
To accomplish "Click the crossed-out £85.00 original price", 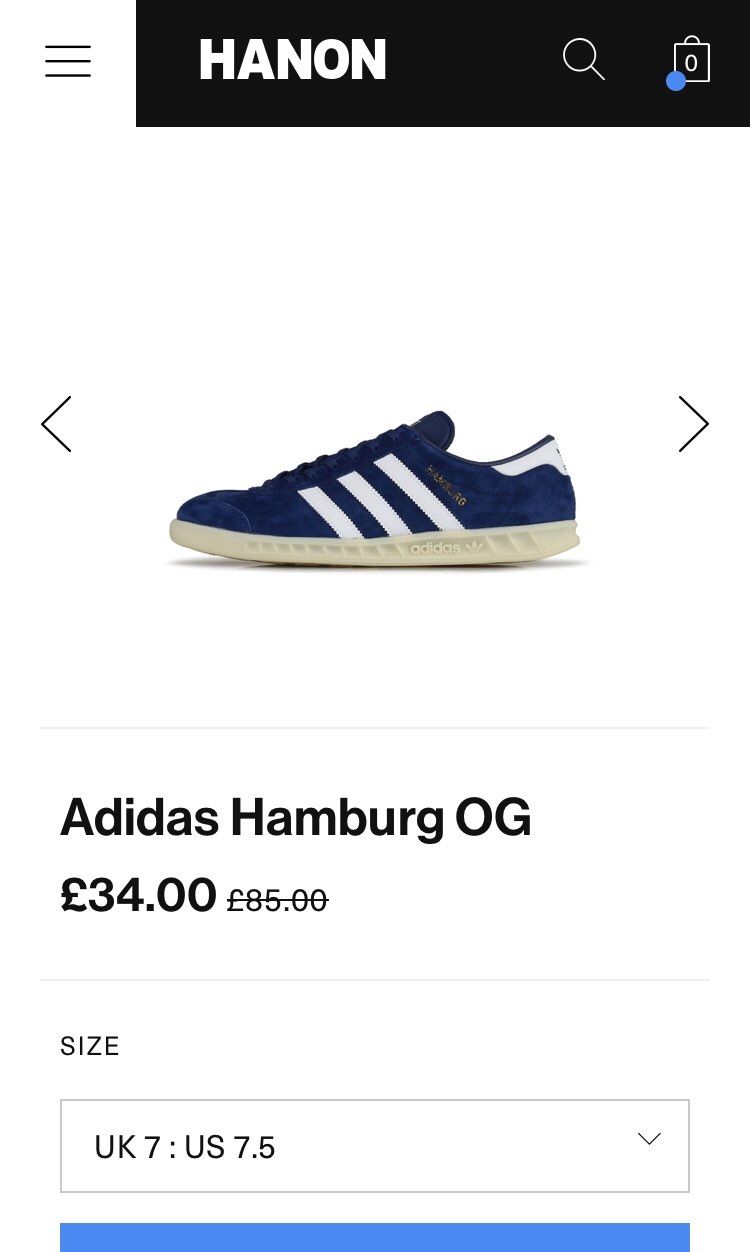I will click(277, 901).
